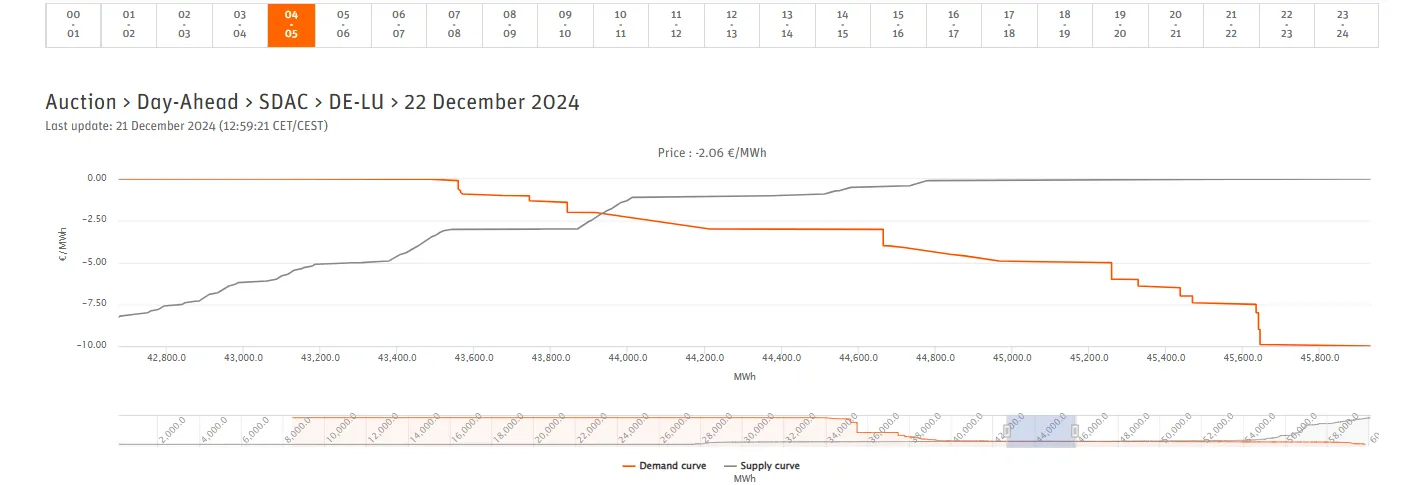Switch to the 12-13 hour tab

point(732,25)
